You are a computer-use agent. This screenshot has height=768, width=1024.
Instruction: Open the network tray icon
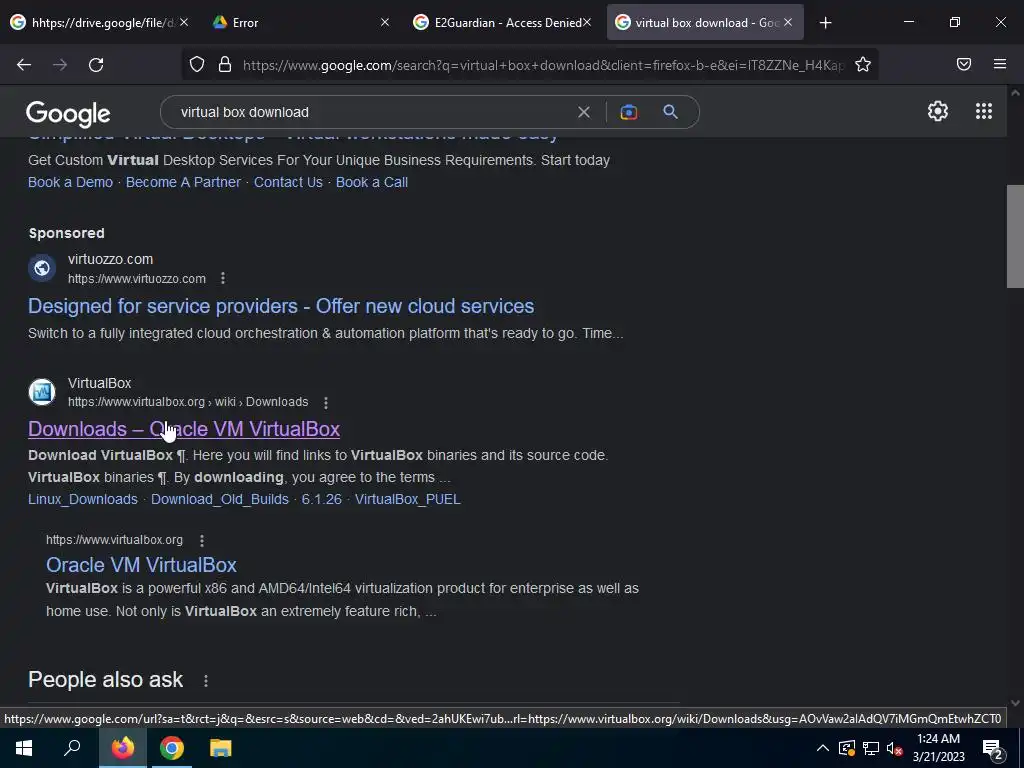871,748
